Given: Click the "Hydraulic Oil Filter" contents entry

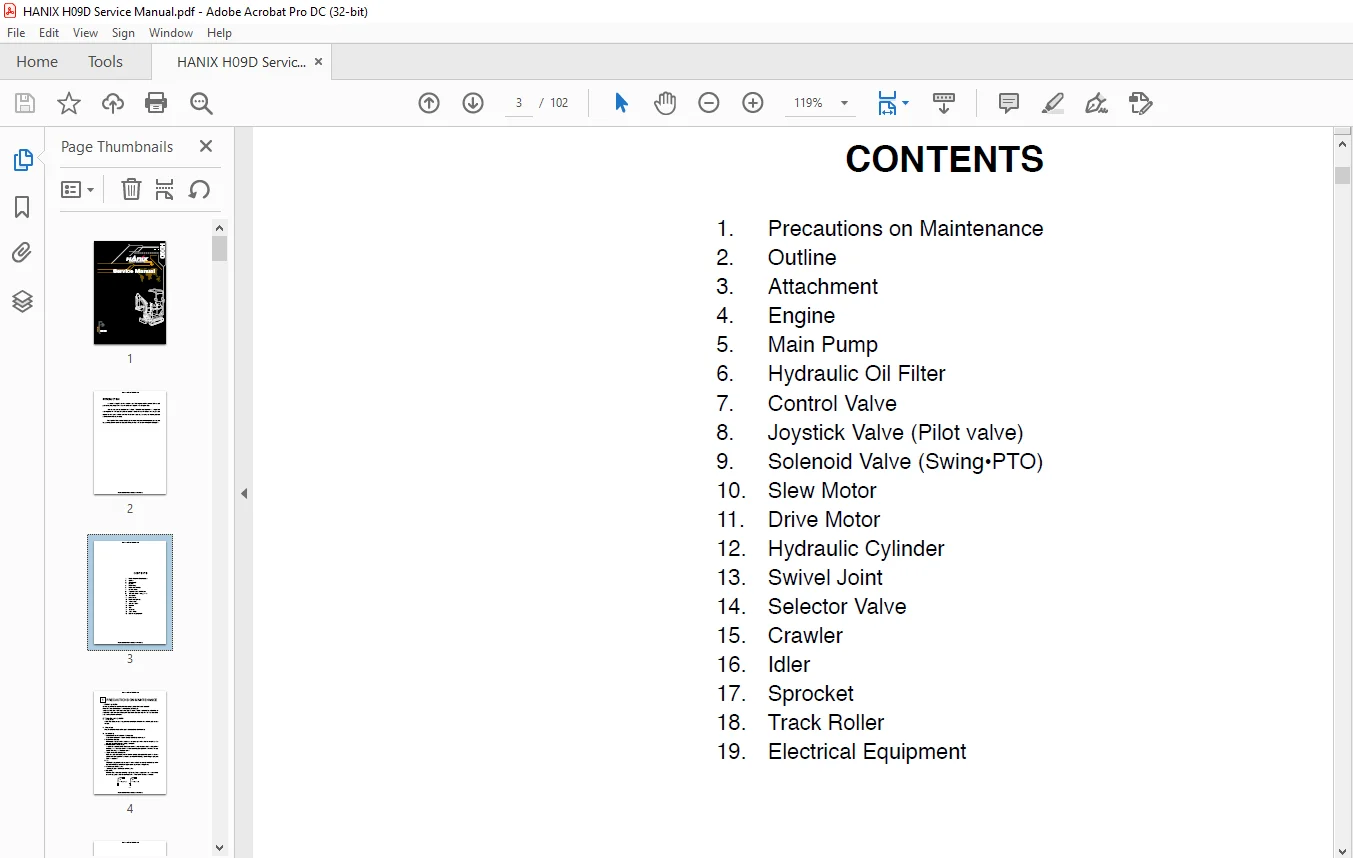Looking at the screenshot, I should point(856,374).
